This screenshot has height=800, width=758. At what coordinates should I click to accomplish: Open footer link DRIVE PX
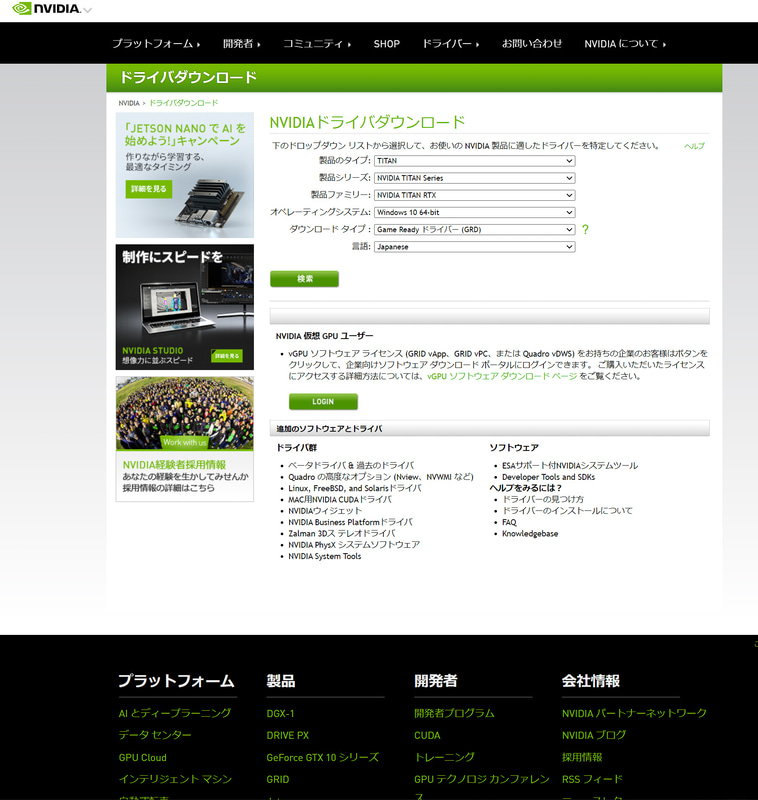click(x=288, y=736)
